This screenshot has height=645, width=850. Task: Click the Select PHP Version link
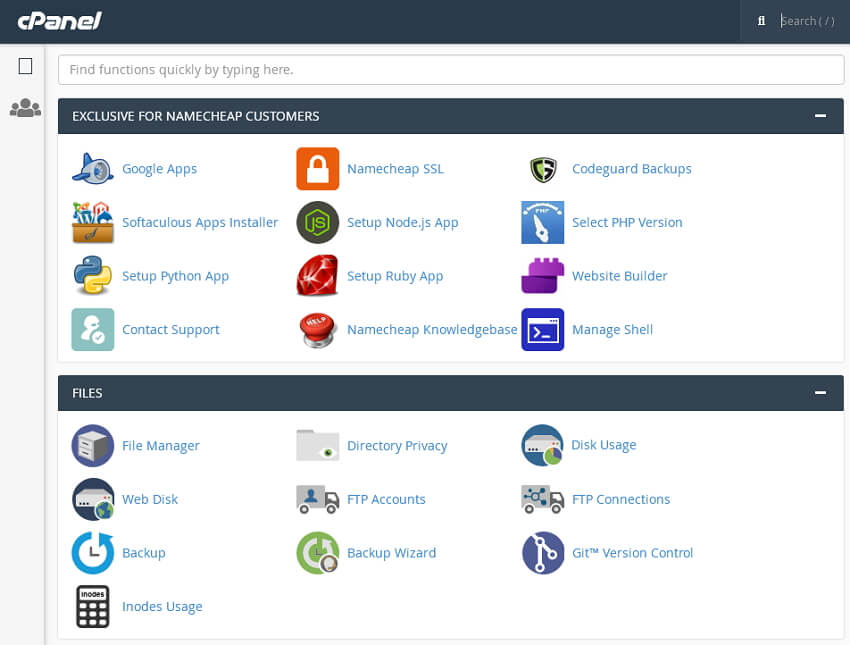click(627, 223)
